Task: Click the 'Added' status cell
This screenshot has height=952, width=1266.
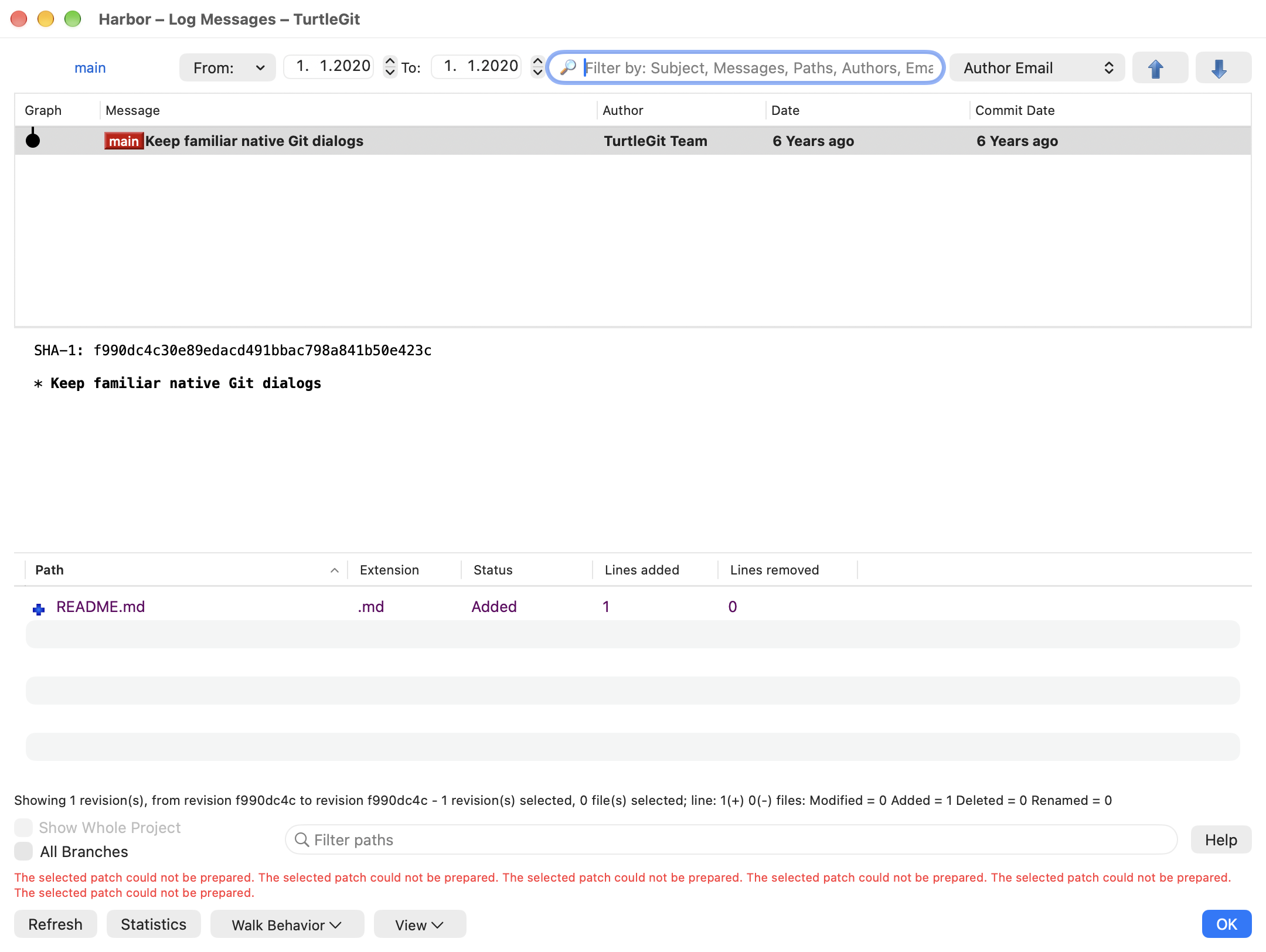Action: (x=494, y=607)
